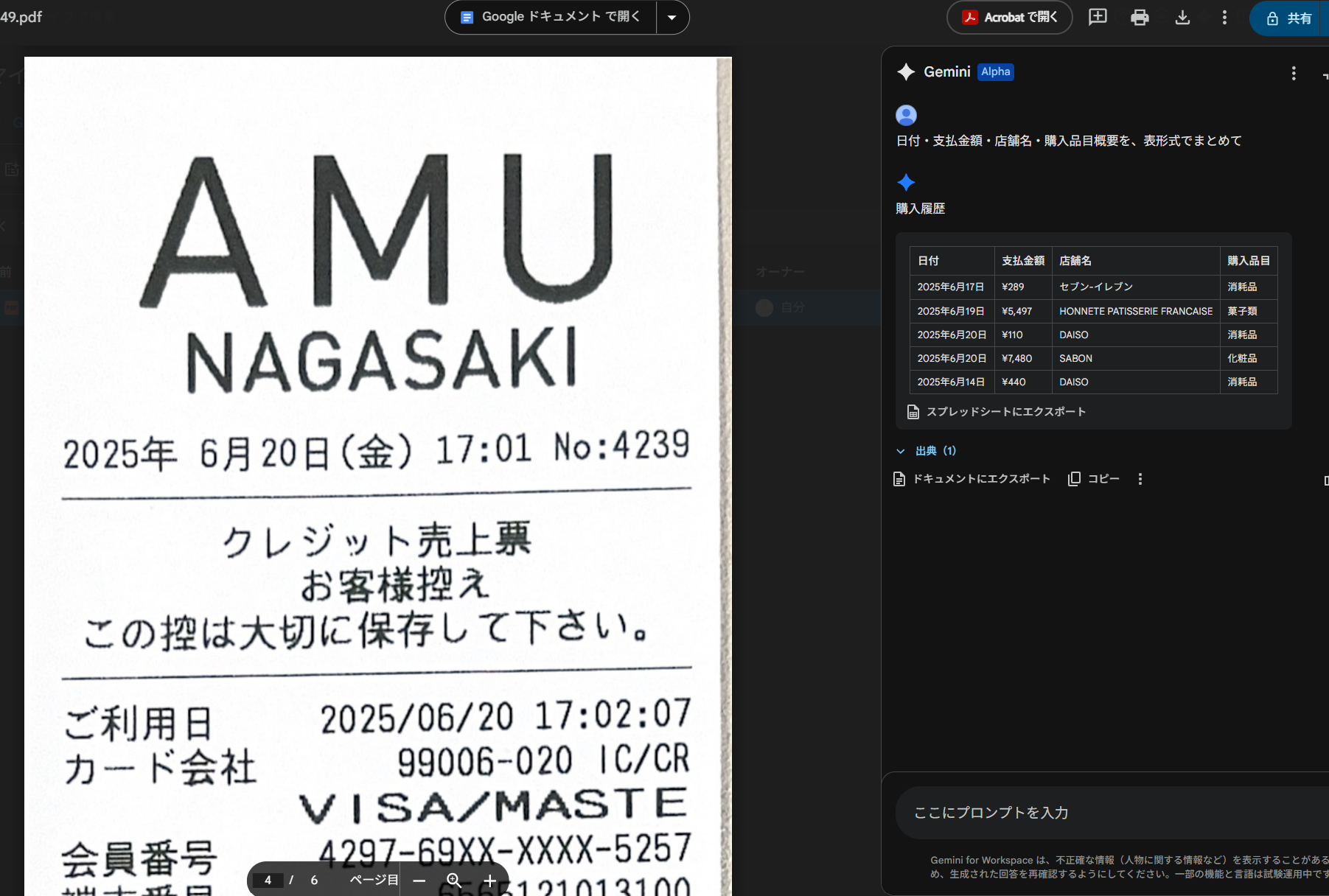Image resolution: width=1329 pixels, height=896 pixels.
Task: Copy the Gemini response with コピー
Action: 1095,479
